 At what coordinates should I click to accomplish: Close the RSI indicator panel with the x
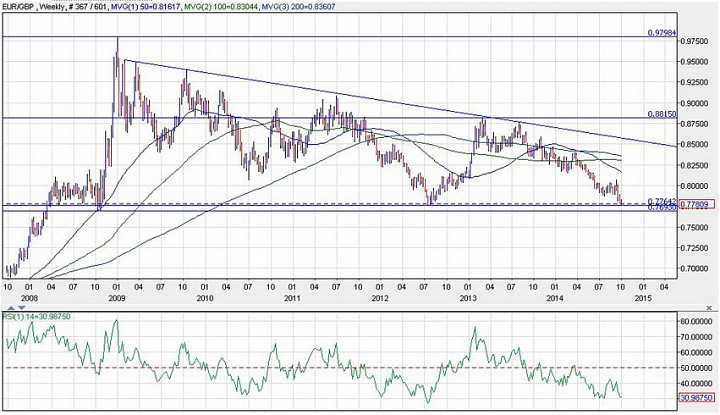pos(709,308)
